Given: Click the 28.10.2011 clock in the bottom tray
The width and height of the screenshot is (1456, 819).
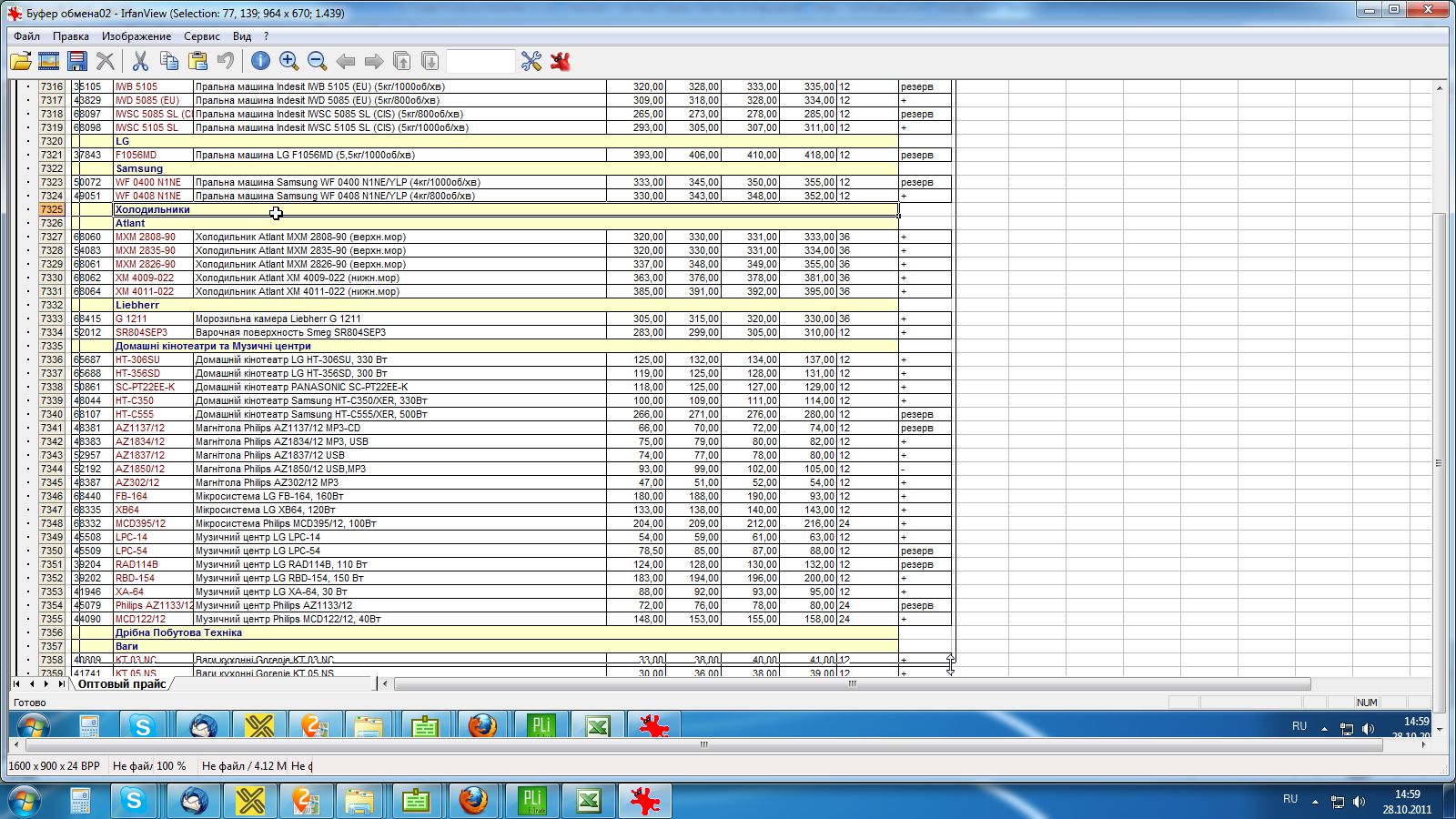Looking at the screenshot, I should (1407, 802).
